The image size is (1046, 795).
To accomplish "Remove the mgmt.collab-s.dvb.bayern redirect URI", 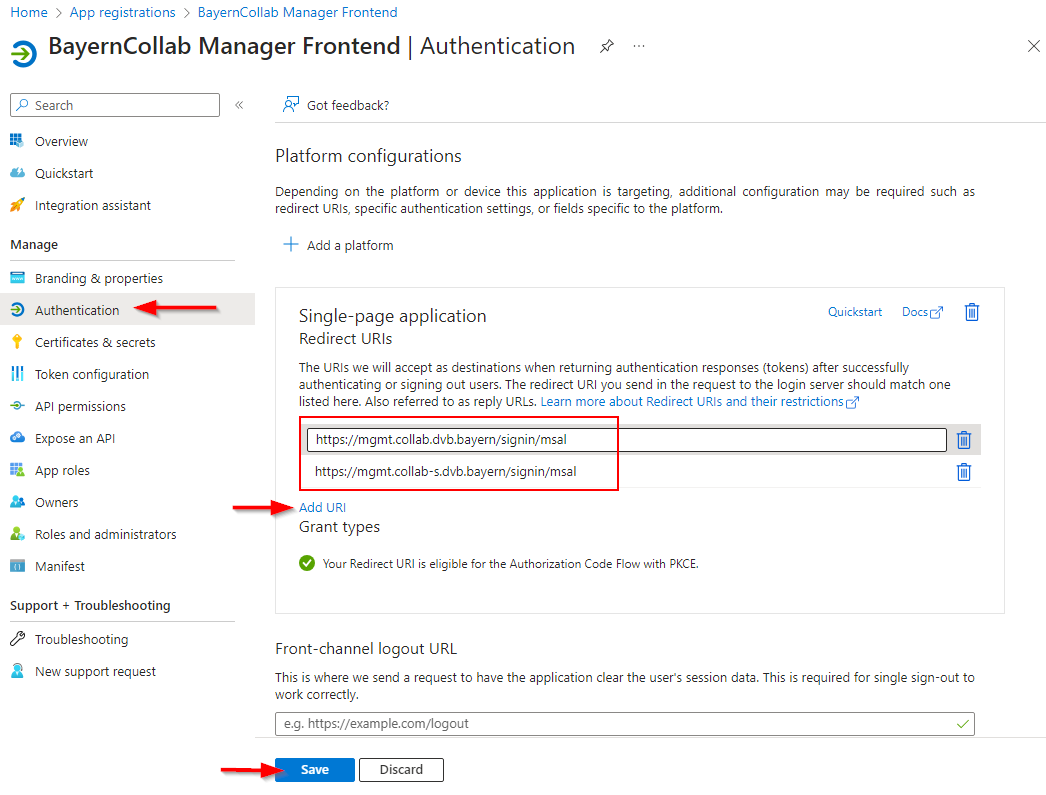I will click(x=963, y=472).
